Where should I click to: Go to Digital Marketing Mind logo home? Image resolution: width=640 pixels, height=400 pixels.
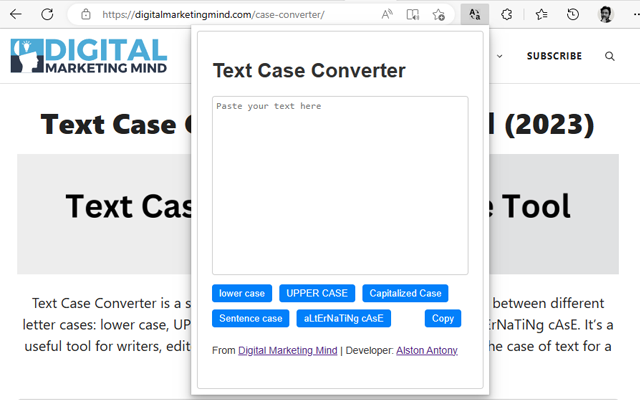[89, 56]
